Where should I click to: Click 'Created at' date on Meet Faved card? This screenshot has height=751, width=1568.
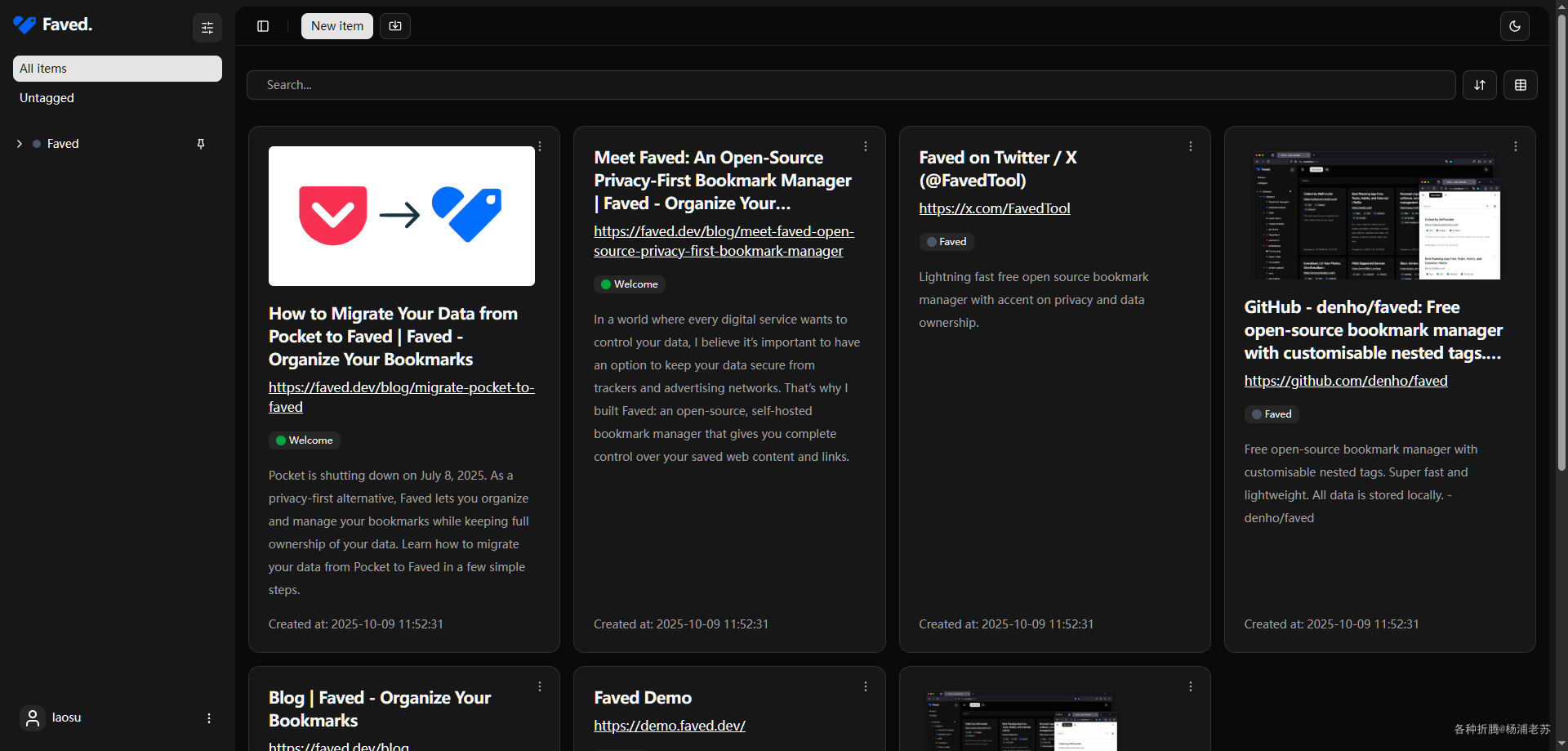pos(681,624)
